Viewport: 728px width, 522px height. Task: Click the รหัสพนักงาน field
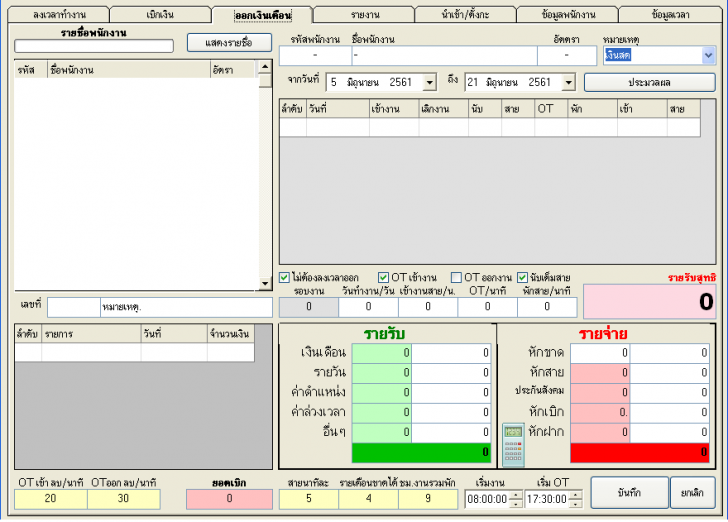tap(315, 56)
